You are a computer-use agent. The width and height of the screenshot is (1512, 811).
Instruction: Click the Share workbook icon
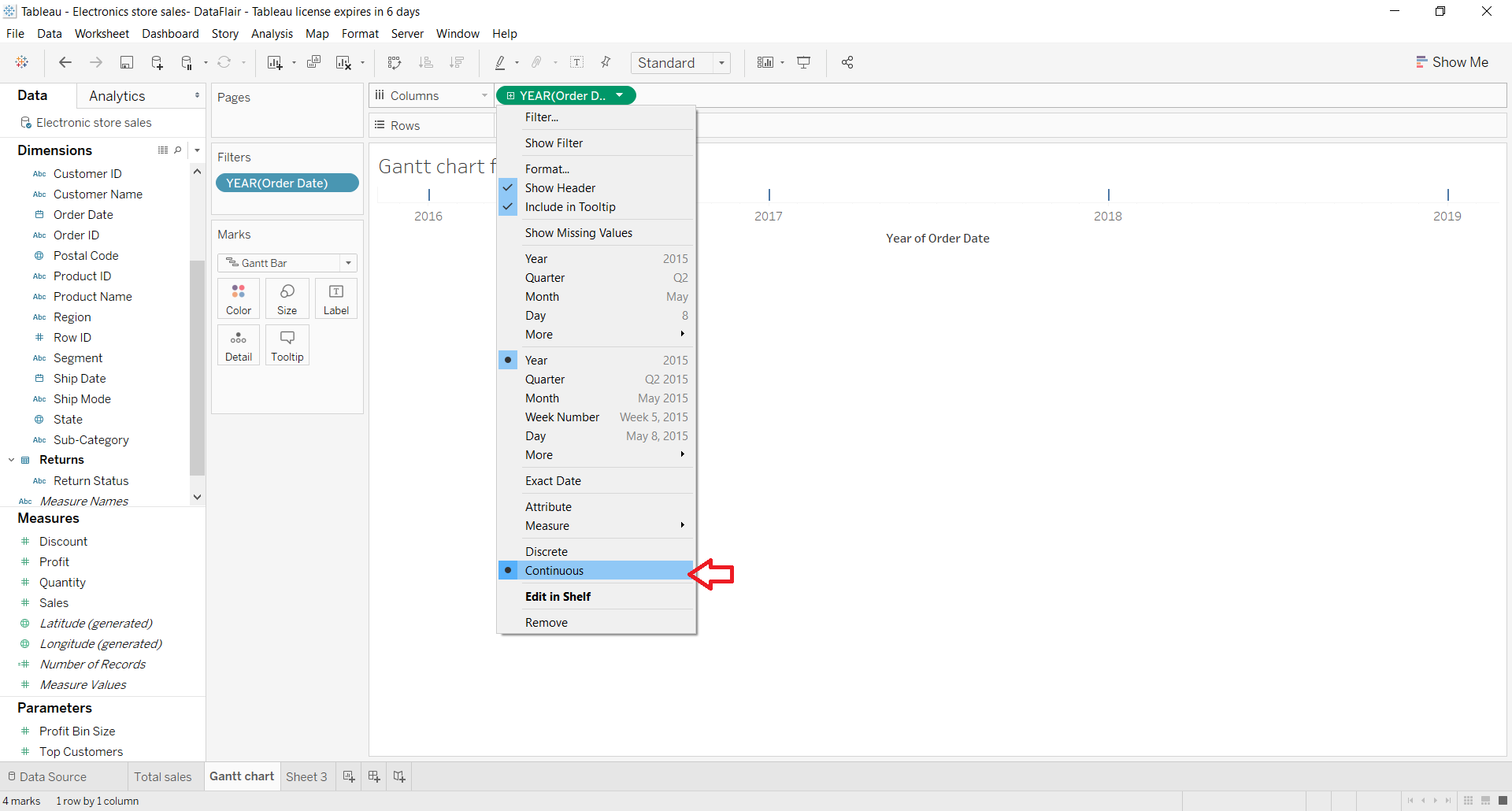click(847, 62)
